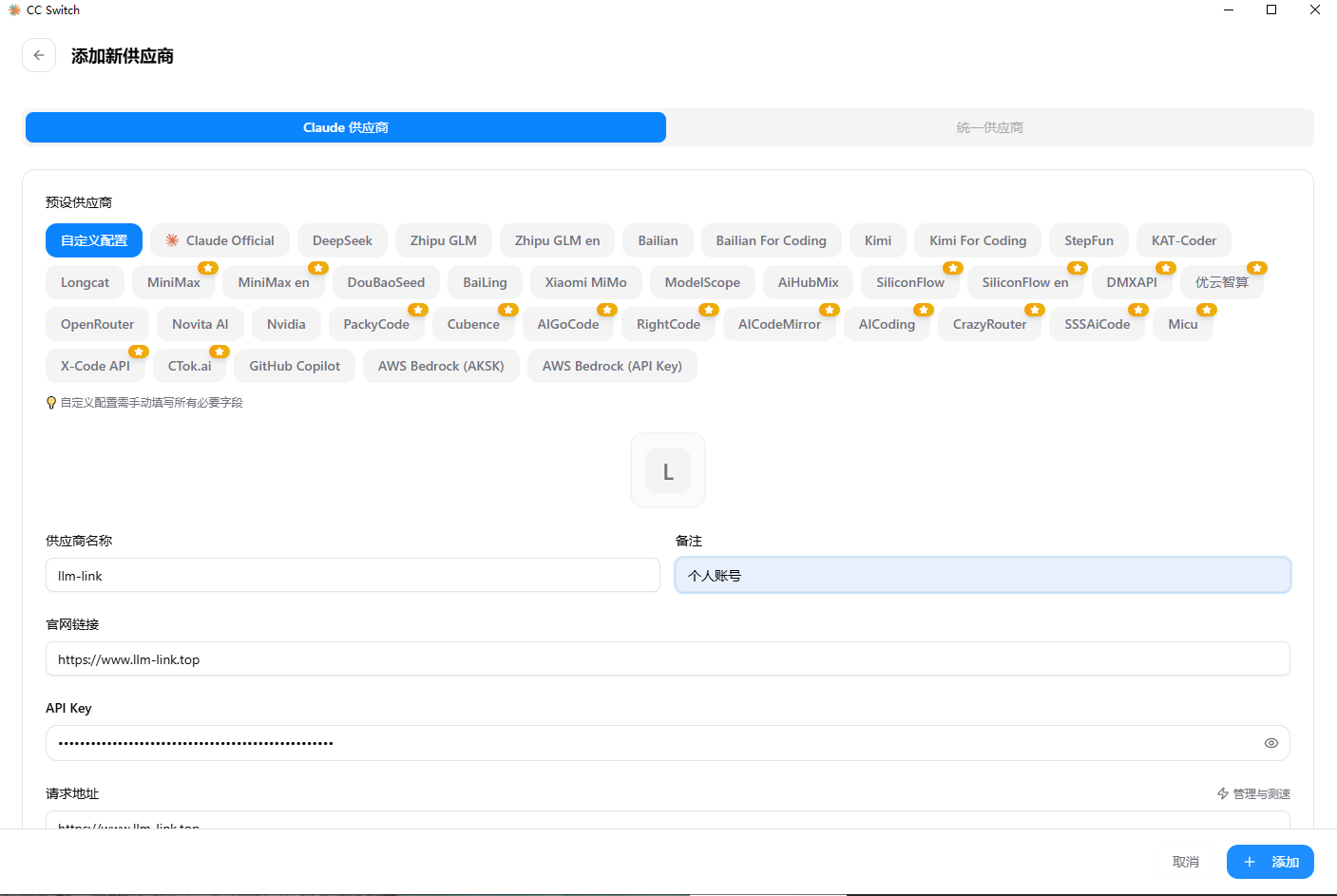Click into the 备注 notes field
Viewport: 1337px width, 896px height.
(x=983, y=575)
